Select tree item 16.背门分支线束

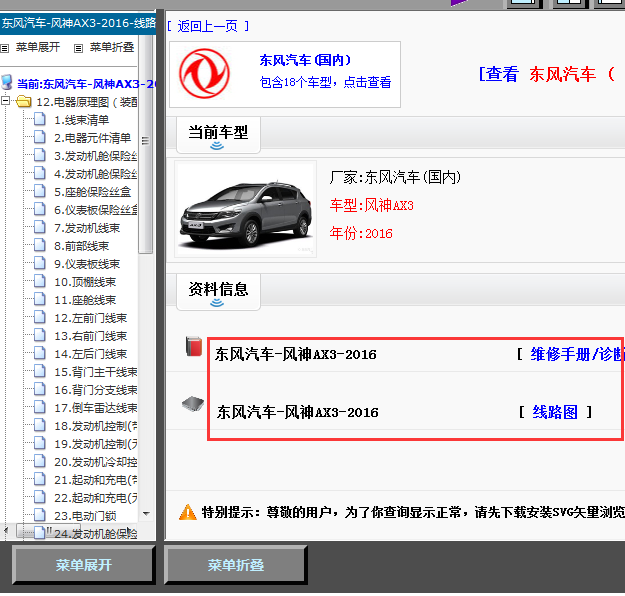pos(96,390)
